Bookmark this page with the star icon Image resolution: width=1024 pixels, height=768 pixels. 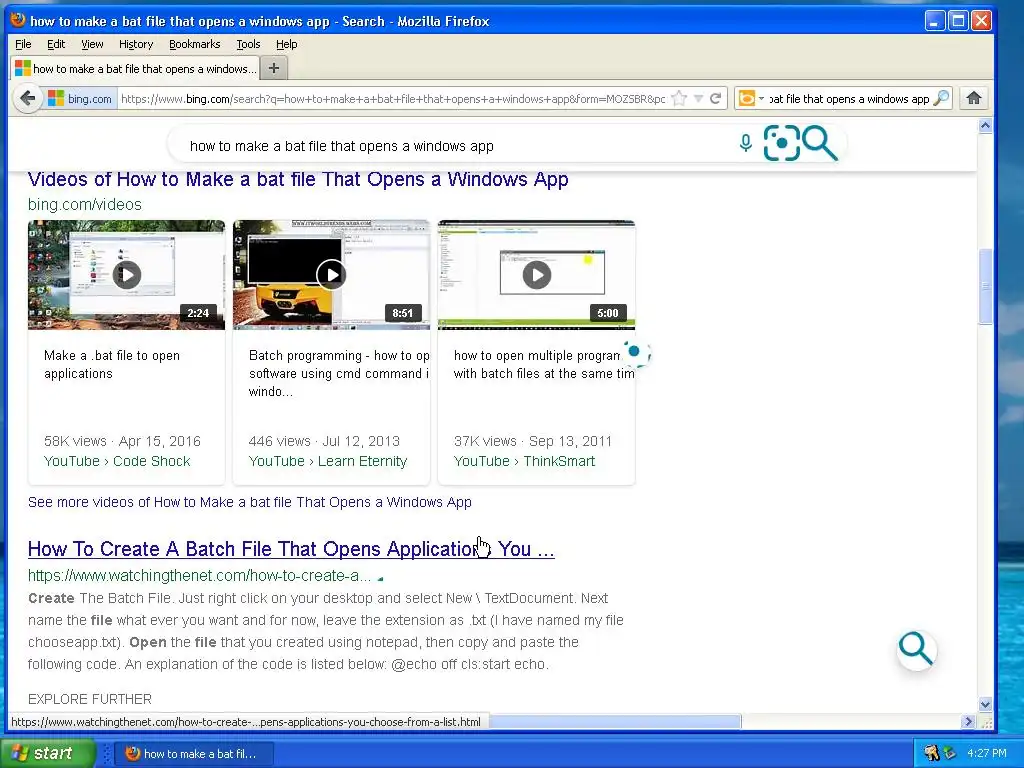[679, 99]
